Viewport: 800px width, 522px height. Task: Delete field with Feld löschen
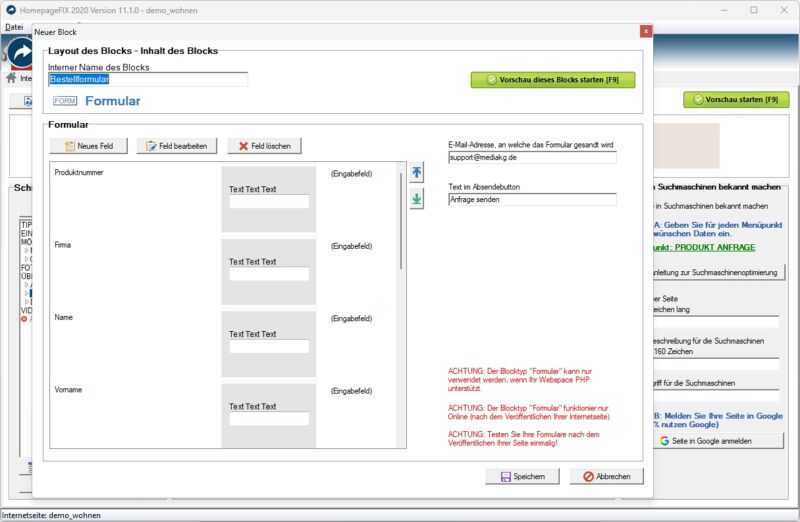coord(264,146)
